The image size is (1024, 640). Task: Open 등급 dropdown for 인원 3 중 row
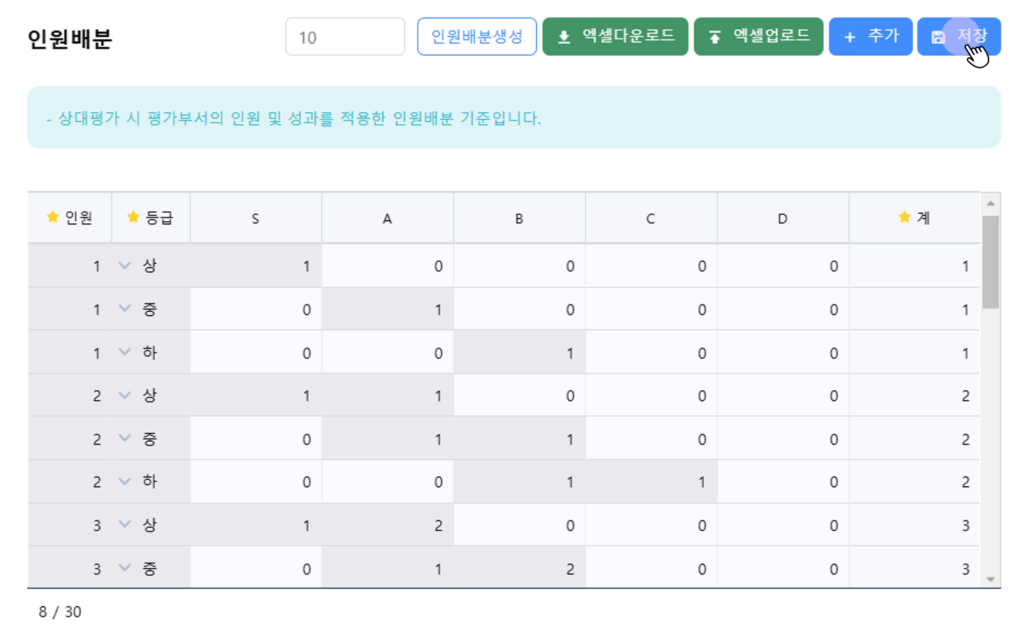click(125, 568)
